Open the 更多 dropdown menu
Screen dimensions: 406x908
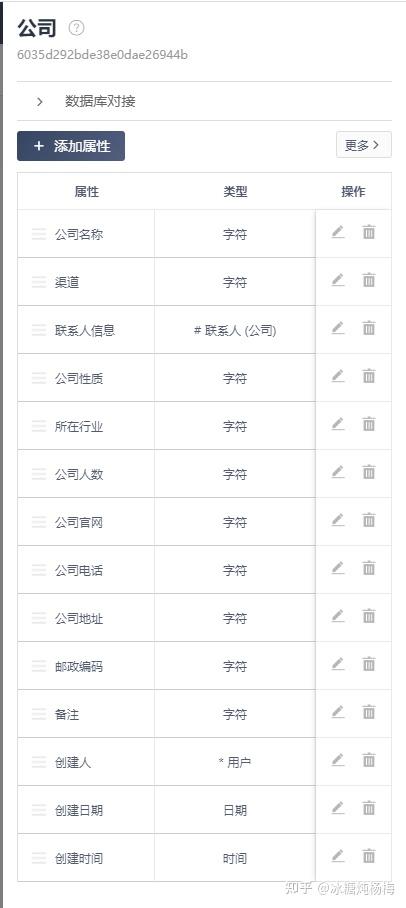pyautogui.click(x=364, y=145)
